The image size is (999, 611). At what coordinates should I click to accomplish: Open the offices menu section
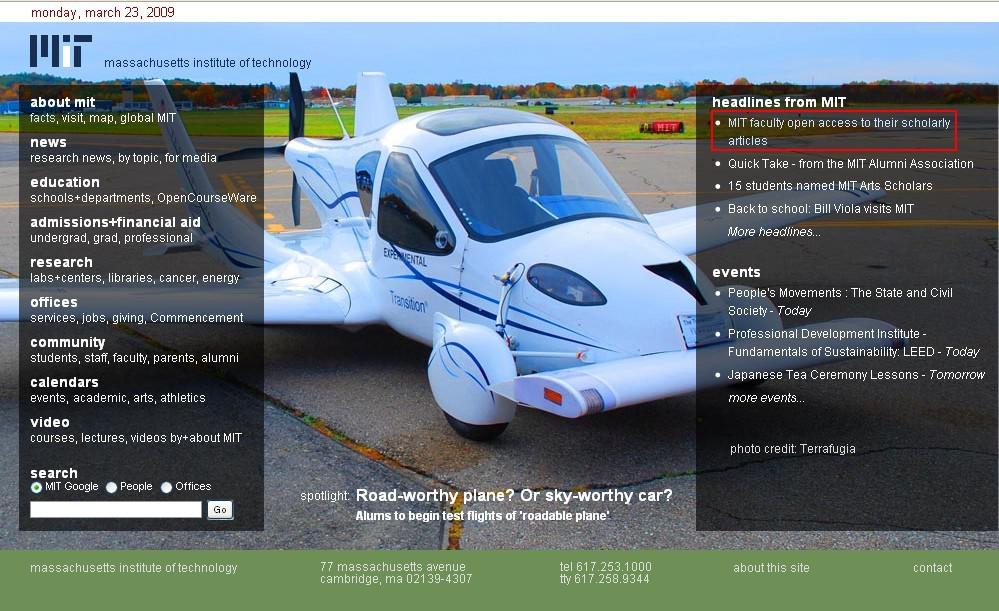click(x=54, y=303)
